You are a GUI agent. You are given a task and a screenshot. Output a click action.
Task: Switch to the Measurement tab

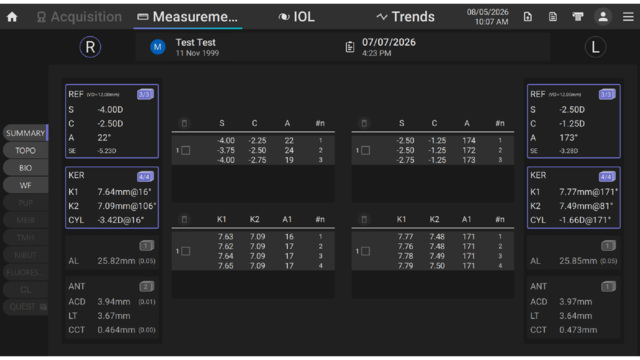(x=188, y=17)
